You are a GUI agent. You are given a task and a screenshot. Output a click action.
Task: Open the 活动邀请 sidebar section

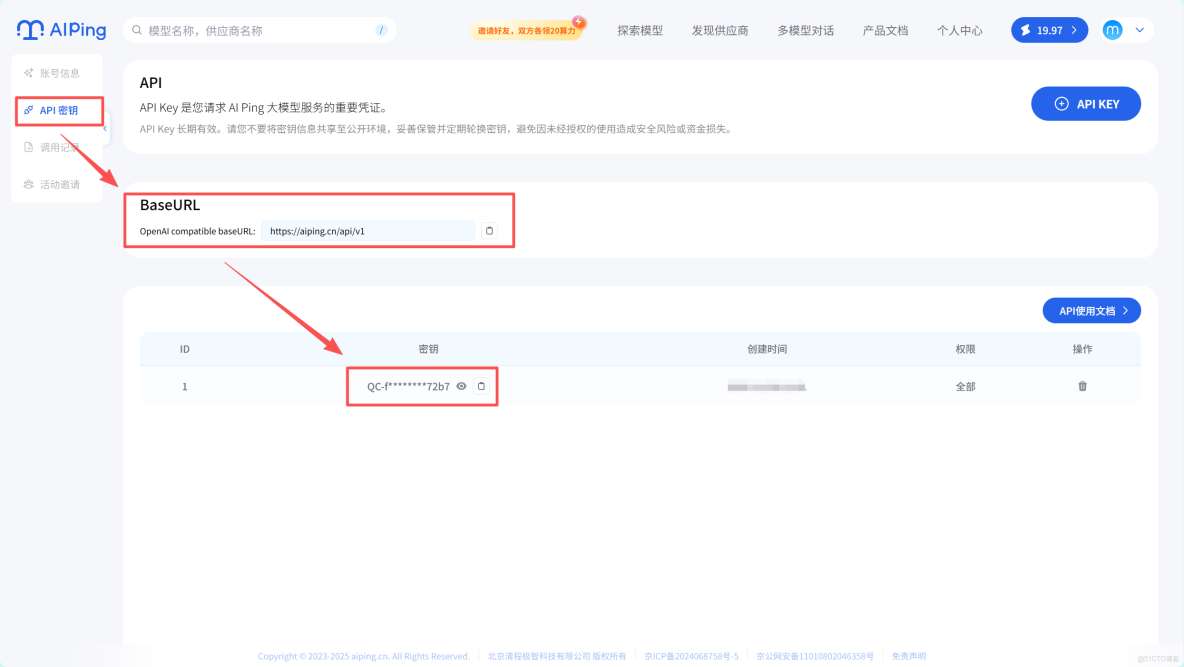(x=57, y=183)
